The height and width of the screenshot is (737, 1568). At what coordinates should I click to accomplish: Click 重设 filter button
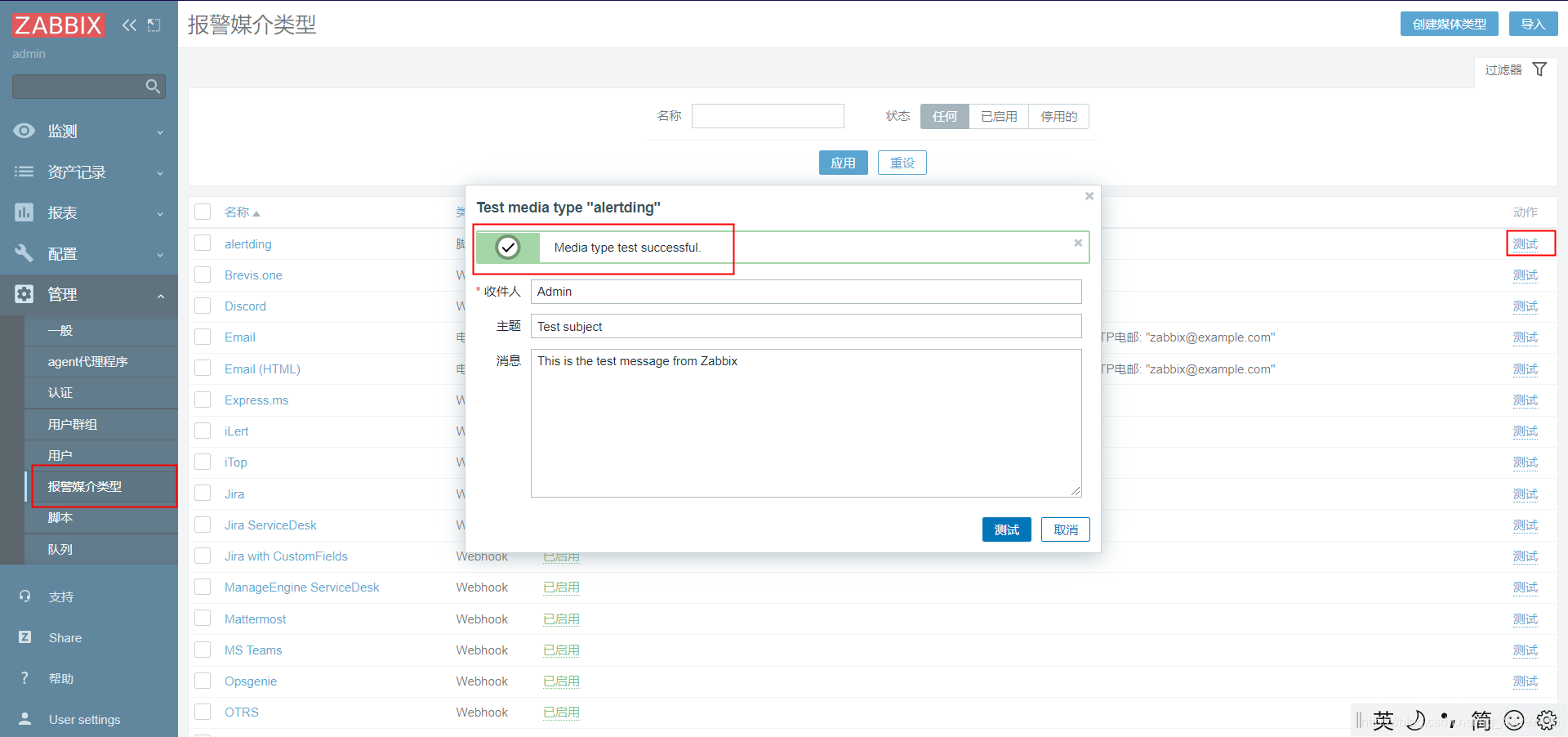902,163
